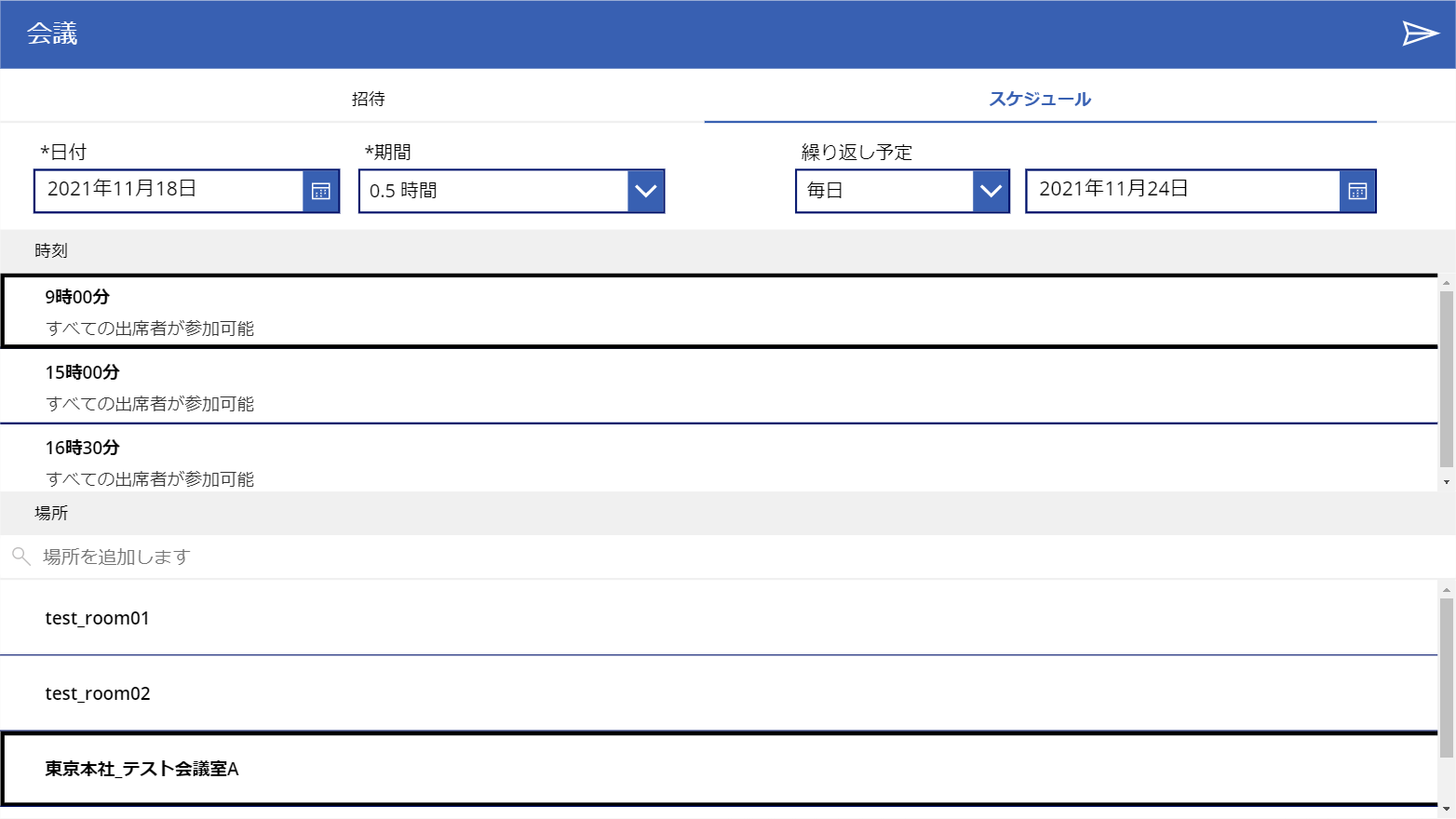Choose the test_room01 location
This screenshot has width=1456, height=819.
tap(719, 618)
